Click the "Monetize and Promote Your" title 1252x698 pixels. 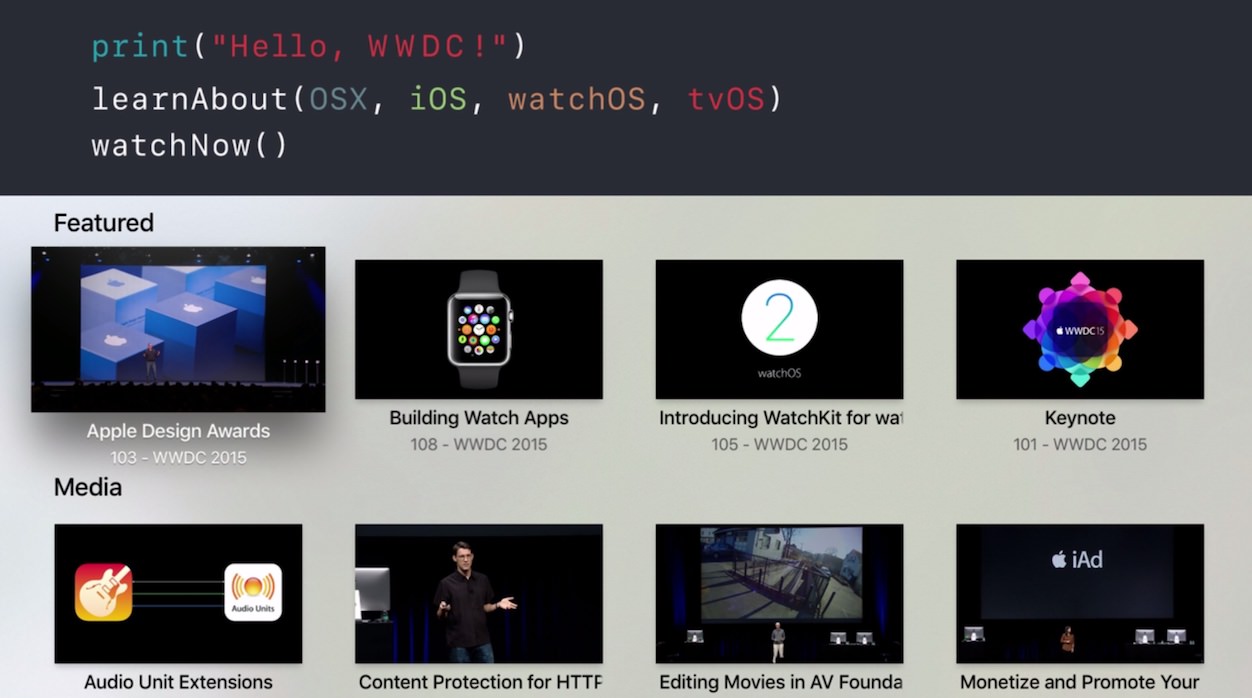1080,682
